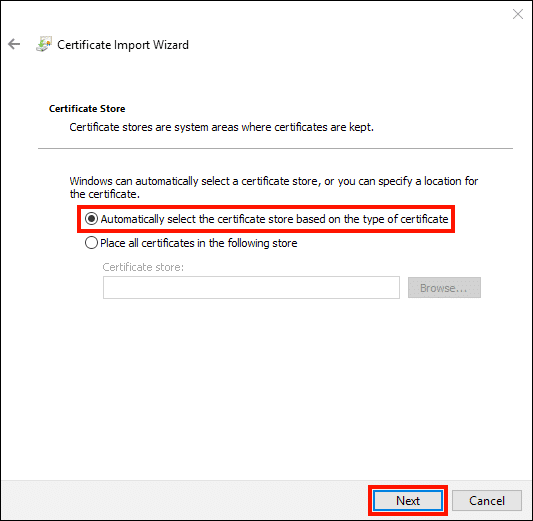533x521 pixels.
Task: Click the horizontal divider under the description
Action: 275,149
